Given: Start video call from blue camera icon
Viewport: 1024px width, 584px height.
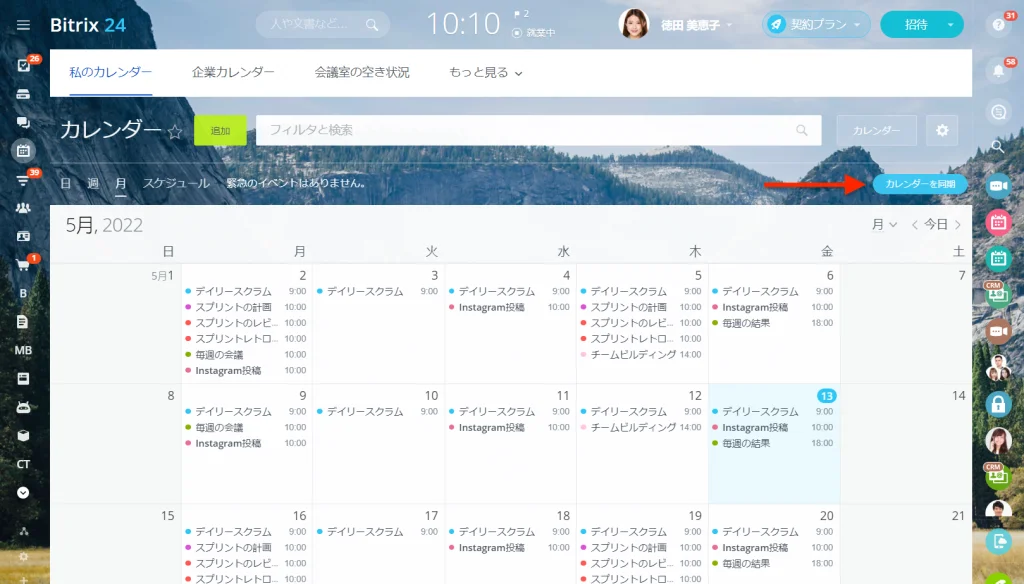Looking at the screenshot, I should tap(998, 186).
